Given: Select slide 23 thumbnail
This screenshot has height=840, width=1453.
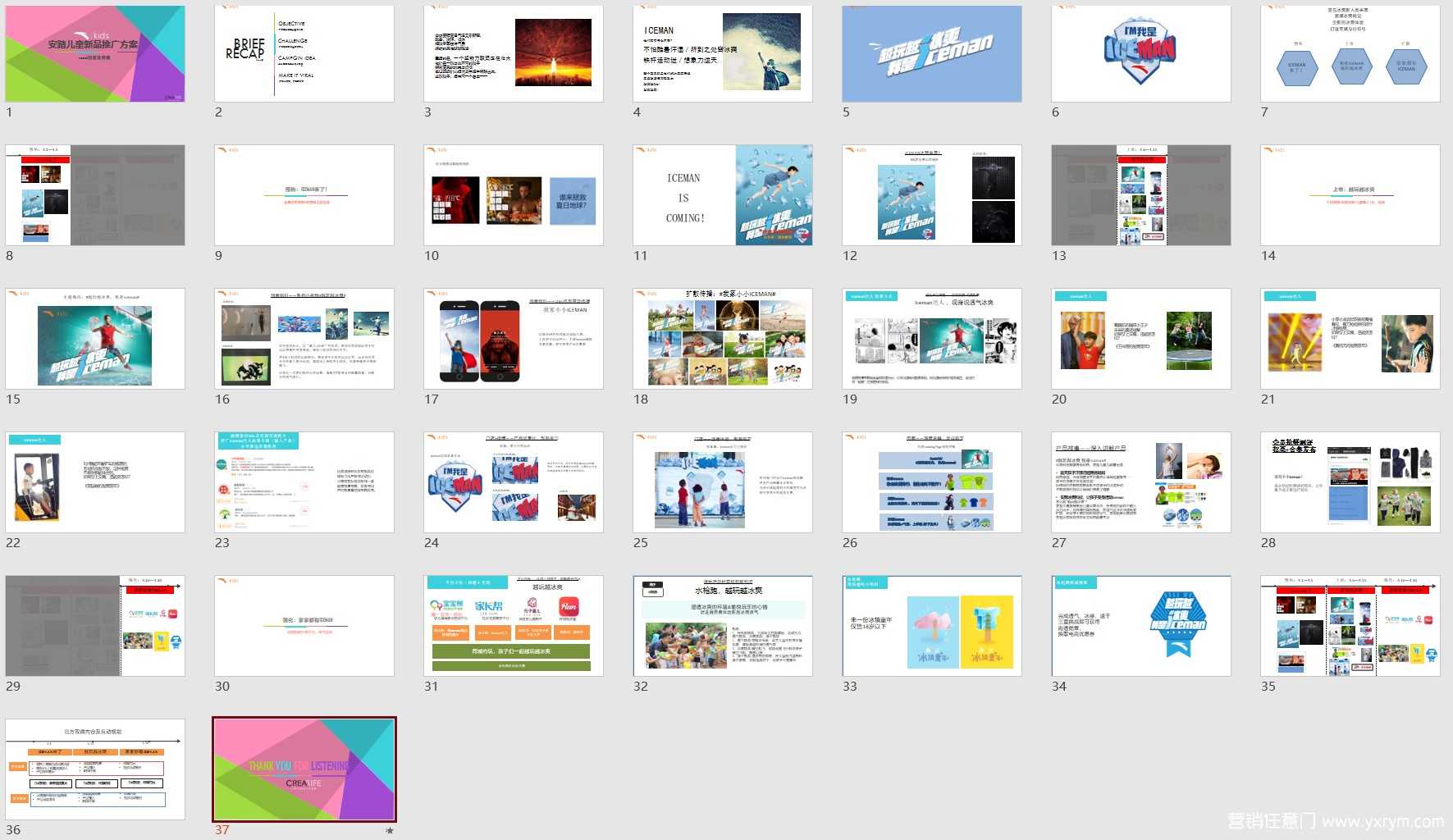Looking at the screenshot, I should [304, 482].
